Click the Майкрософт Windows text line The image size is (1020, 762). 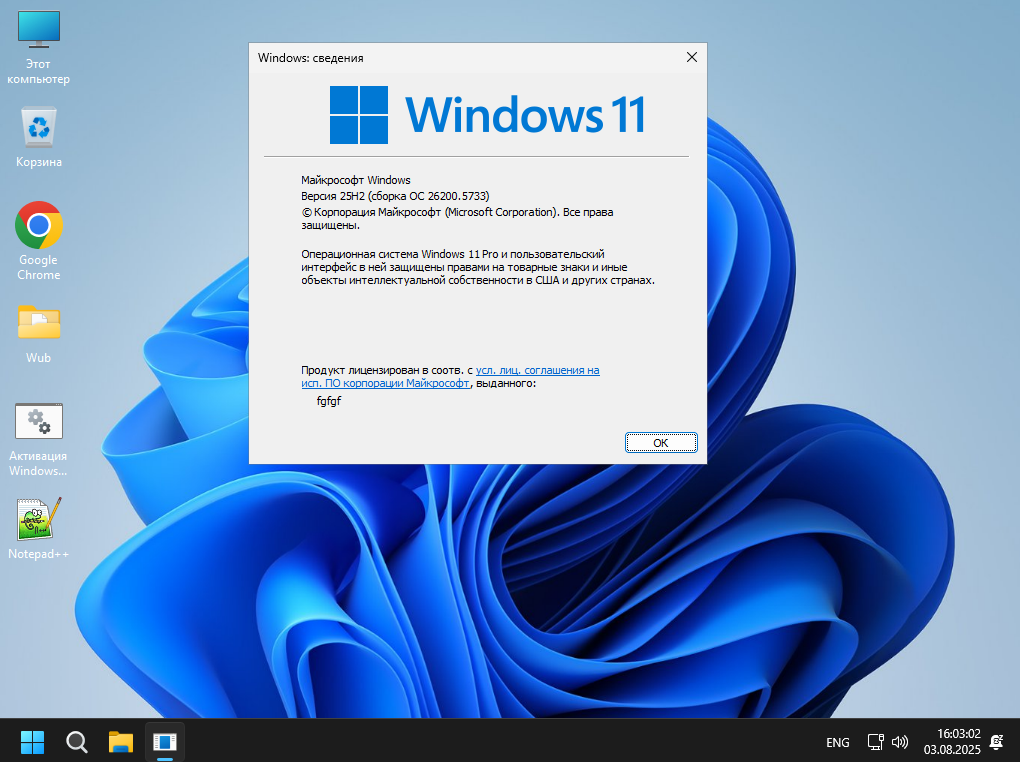(356, 180)
